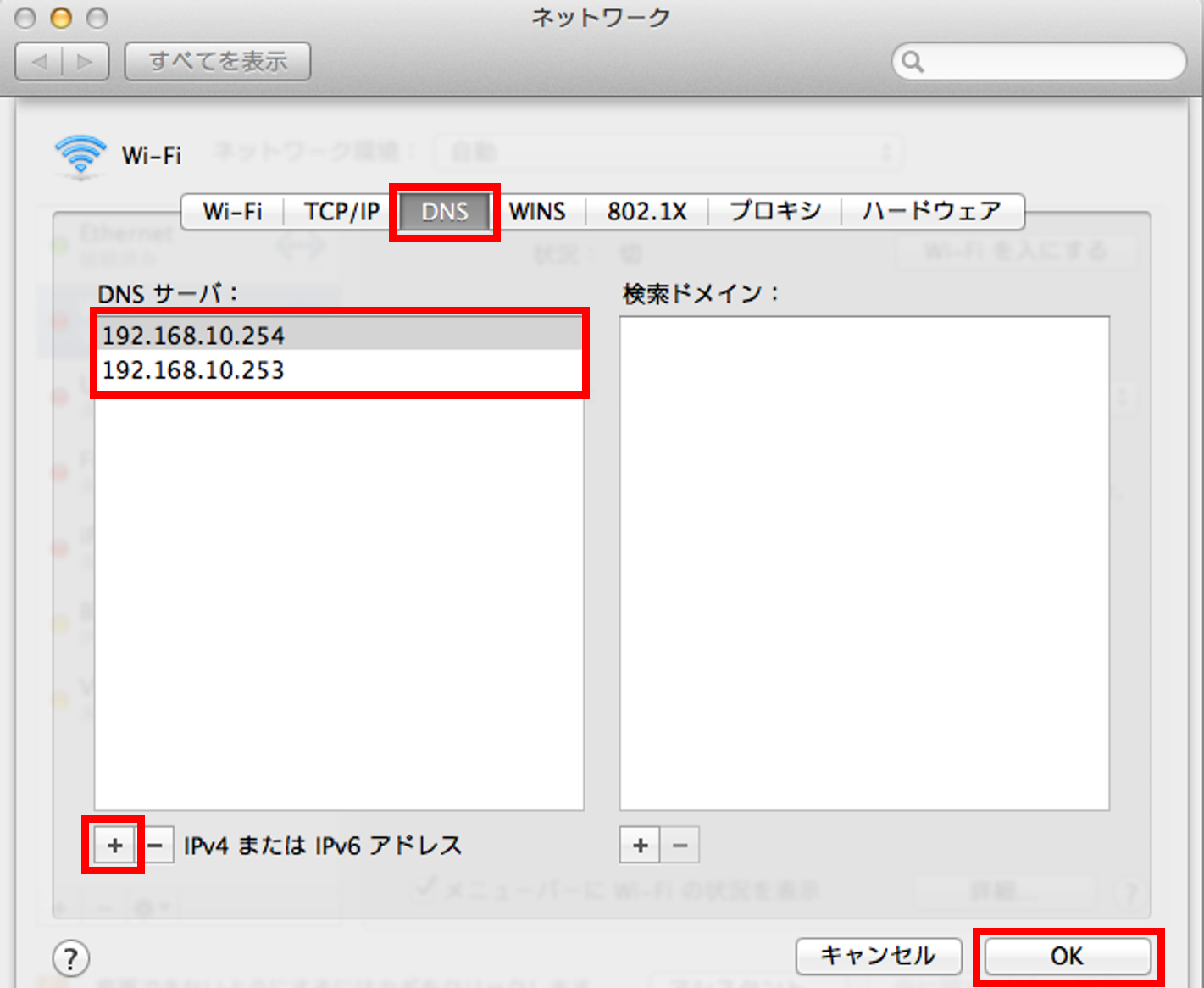Click the search domain minus button

tap(680, 846)
